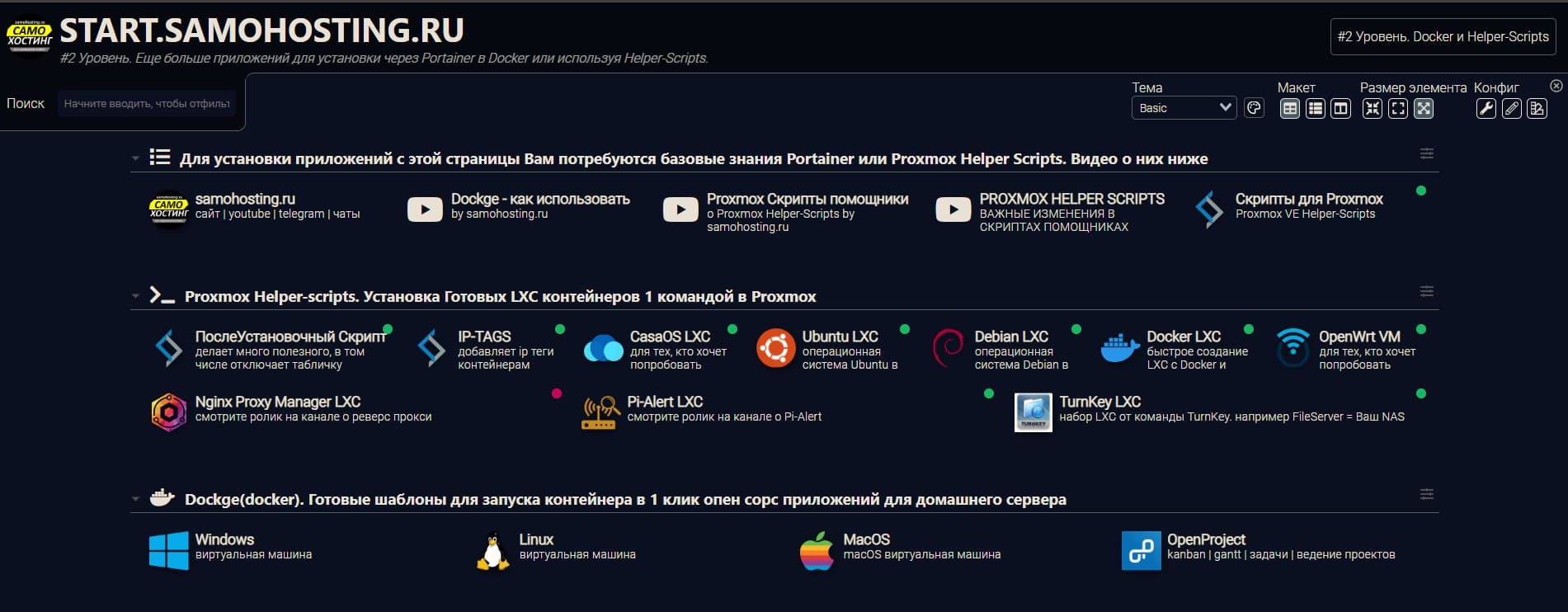Click the Скрипты для Proxmox icon
Screen dimensions: 1568x612
pos(1209,209)
